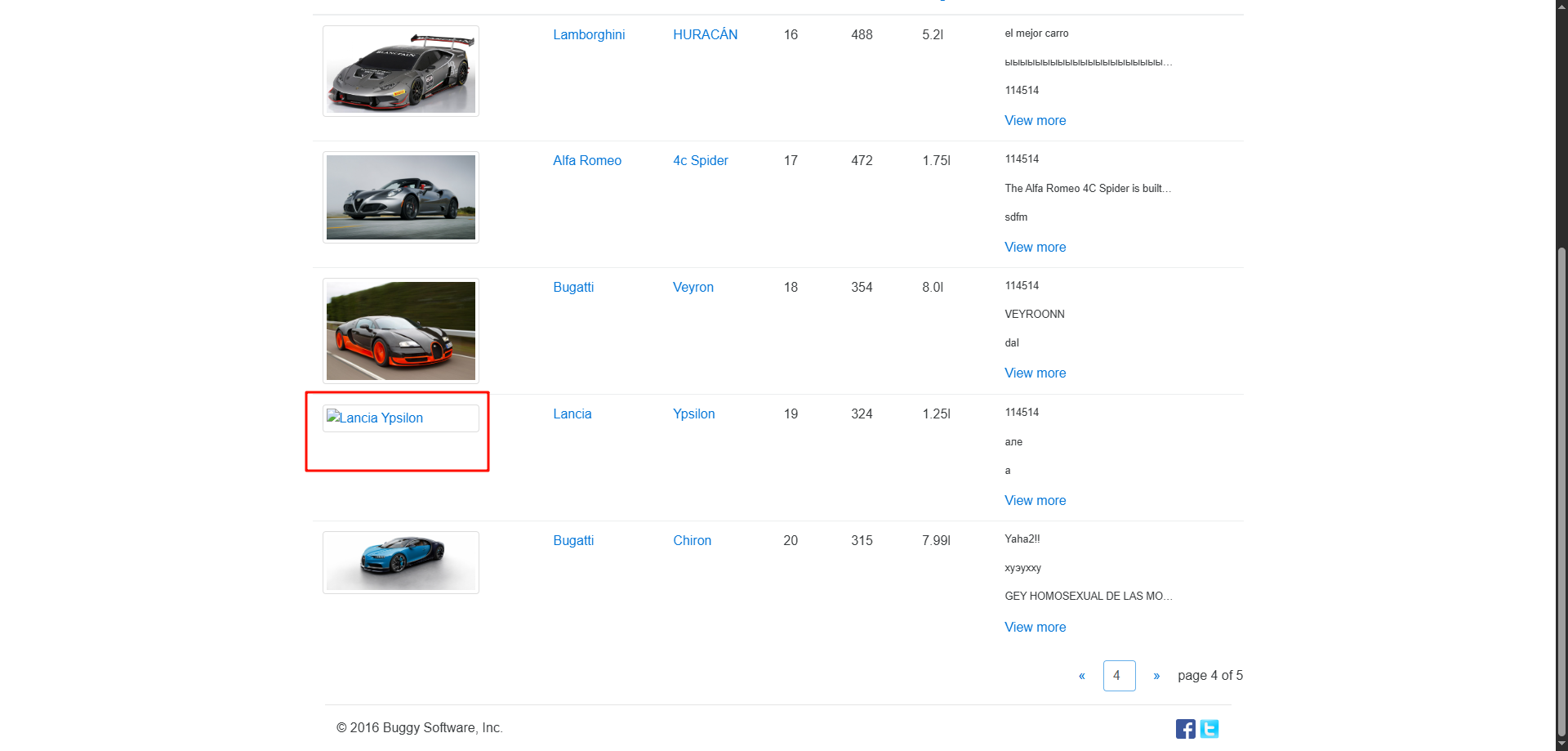Viewport: 1568px width, 751px height.
Task: Open the Lancia make link
Action: coord(572,414)
